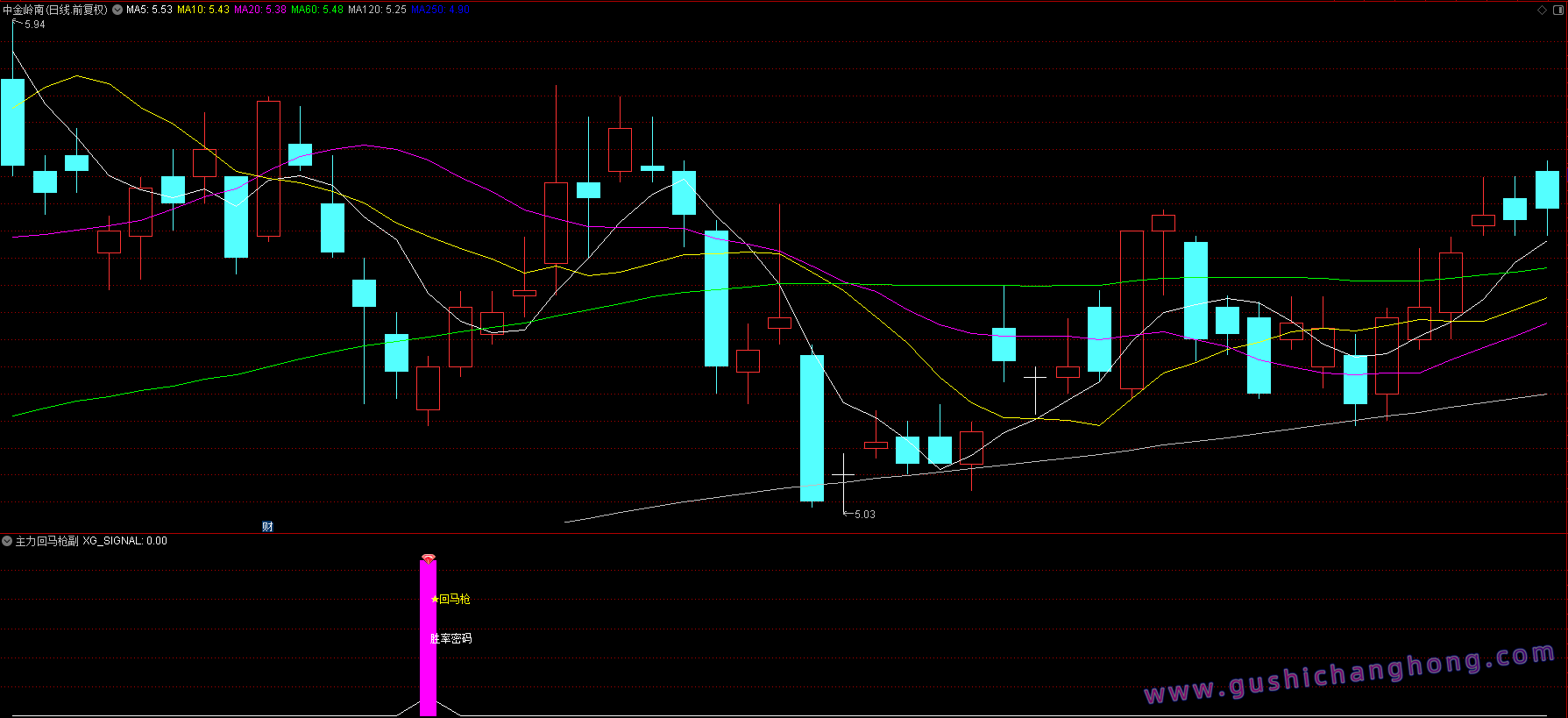Expand the 主力回马枪副 indicator dropdown arrow
The width and height of the screenshot is (1568, 718).
click(7, 541)
